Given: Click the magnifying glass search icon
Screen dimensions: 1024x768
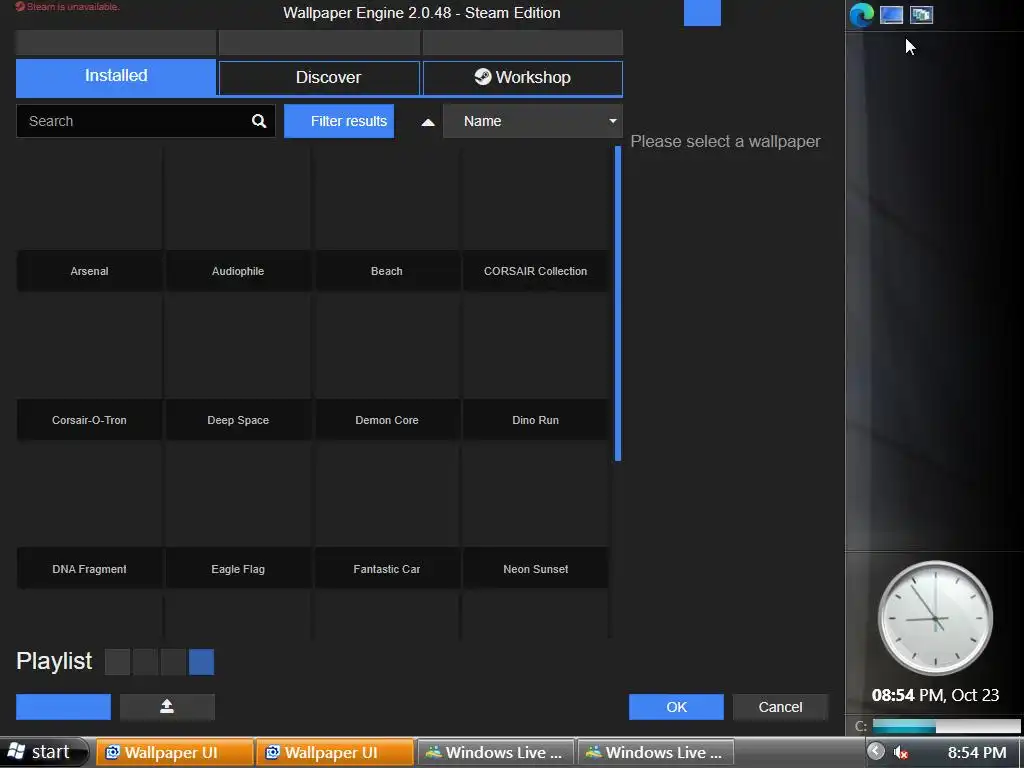Looking at the screenshot, I should (x=259, y=121).
